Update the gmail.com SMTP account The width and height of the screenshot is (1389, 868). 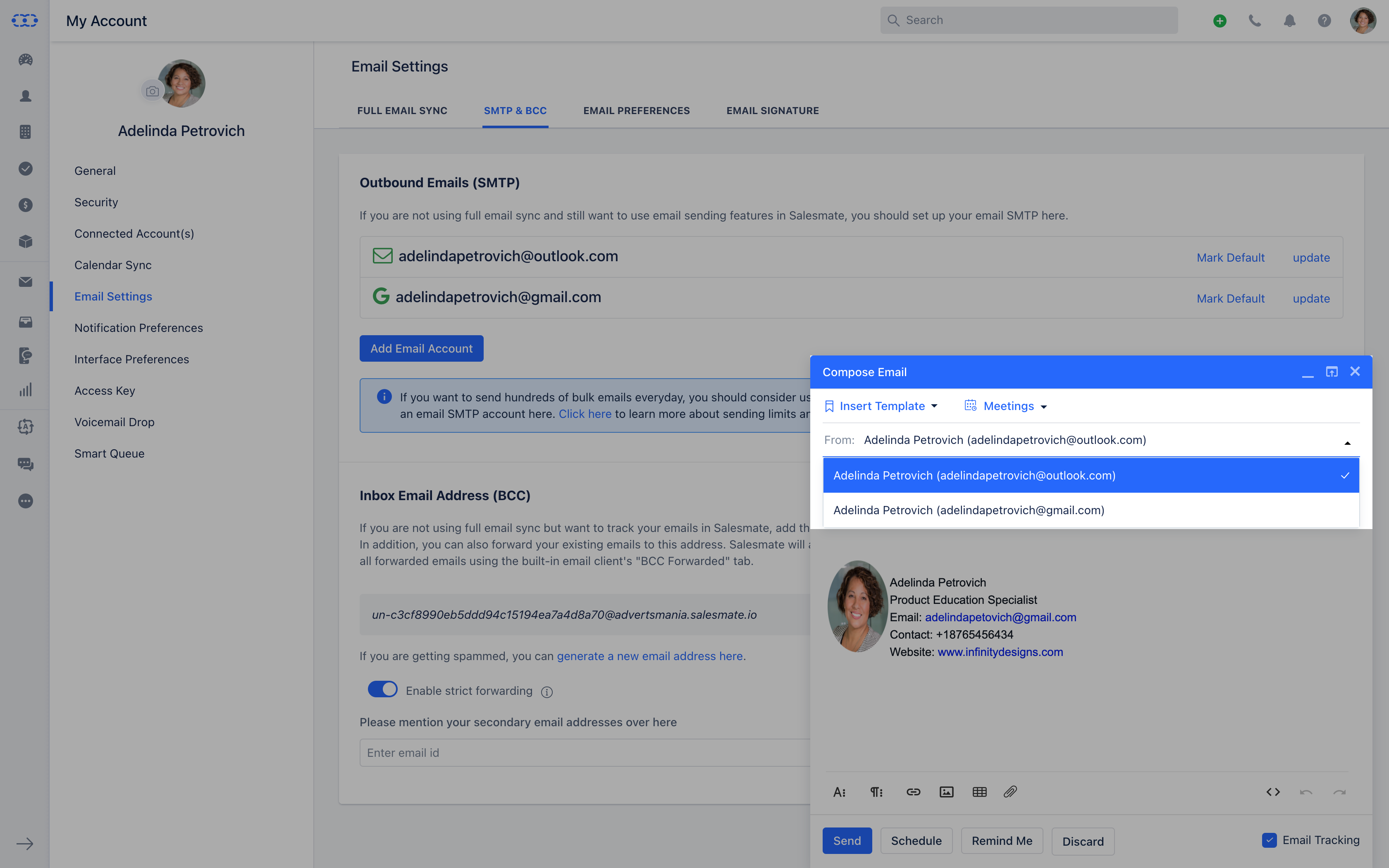click(x=1311, y=298)
